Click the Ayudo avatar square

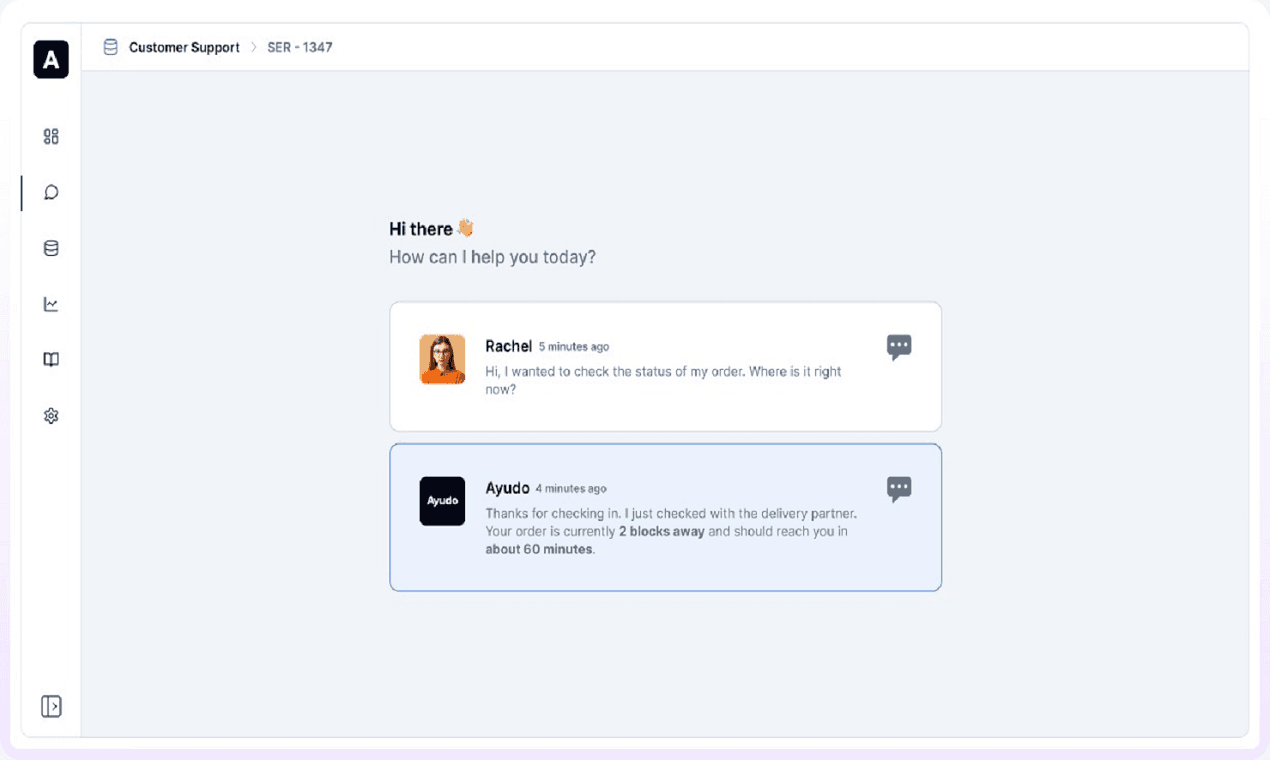point(442,501)
